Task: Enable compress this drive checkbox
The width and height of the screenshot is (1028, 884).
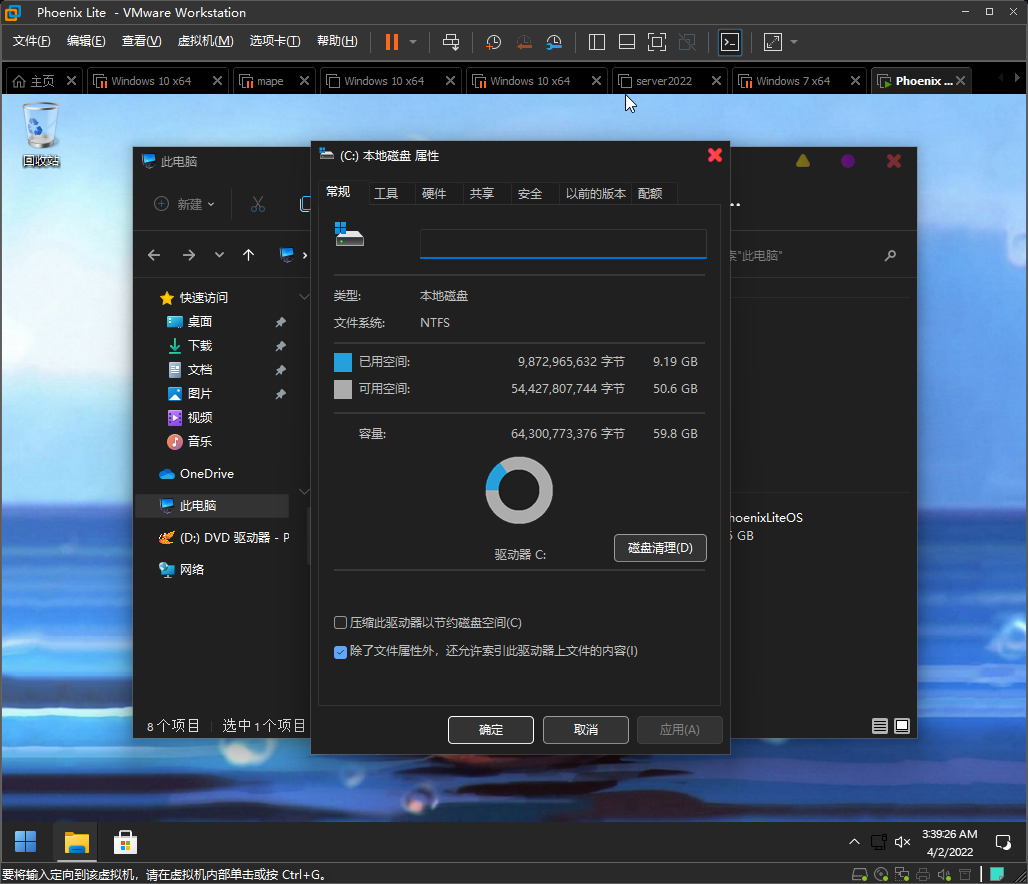Action: (x=340, y=623)
